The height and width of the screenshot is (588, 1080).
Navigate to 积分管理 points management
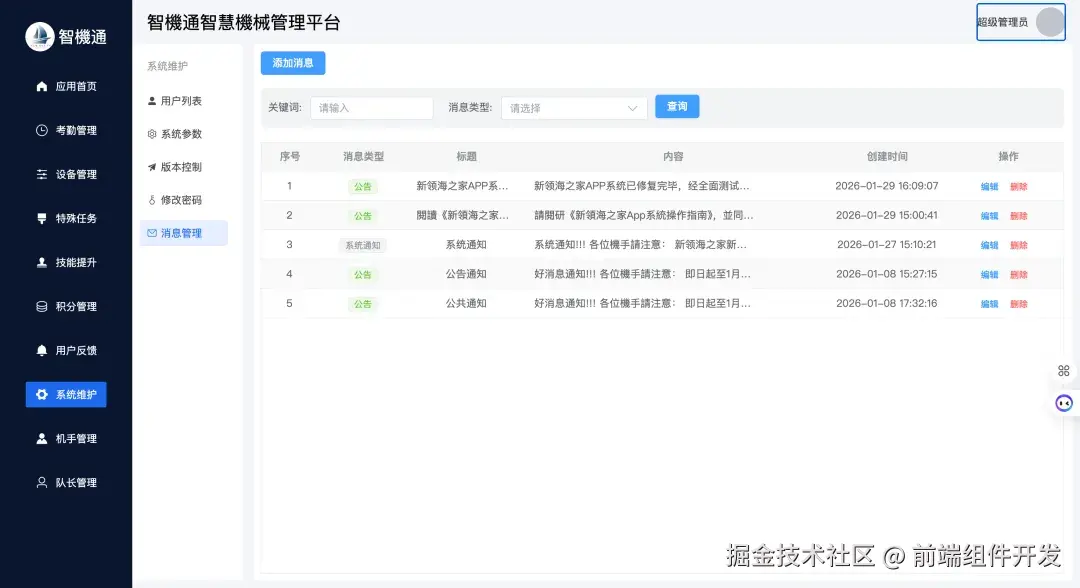(x=65, y=306)
